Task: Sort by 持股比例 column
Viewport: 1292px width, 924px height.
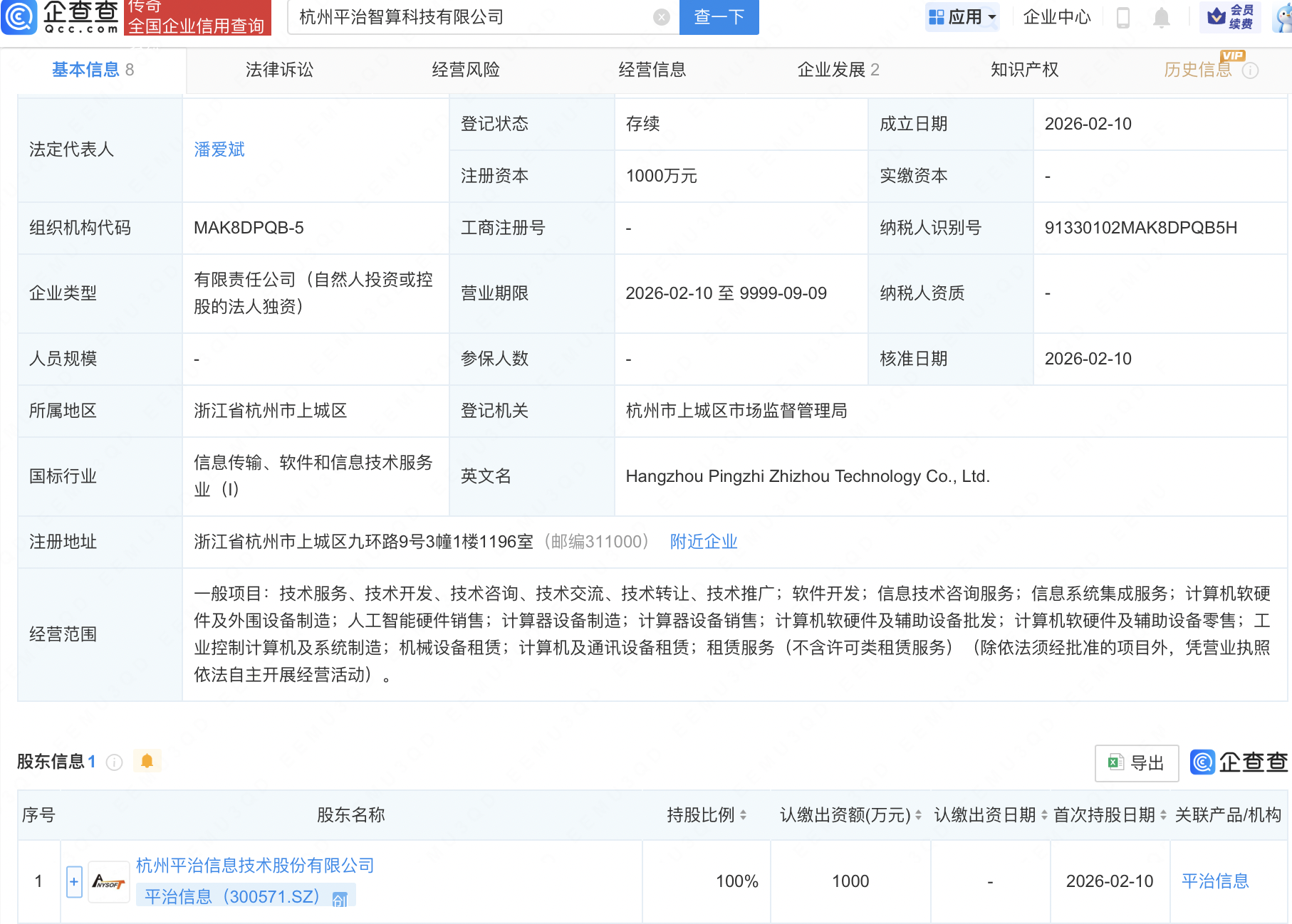Action: point(743,815)
